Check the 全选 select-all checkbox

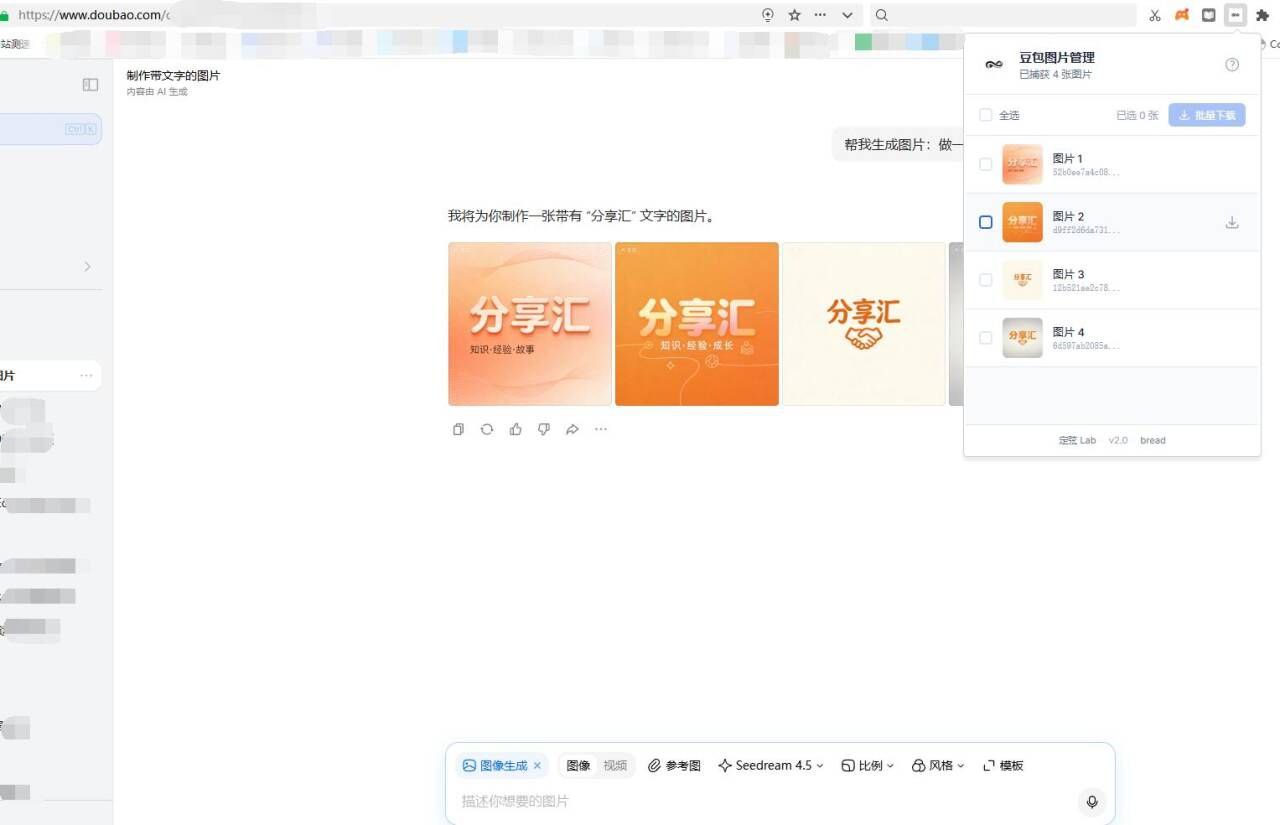(x=985, y=115)
